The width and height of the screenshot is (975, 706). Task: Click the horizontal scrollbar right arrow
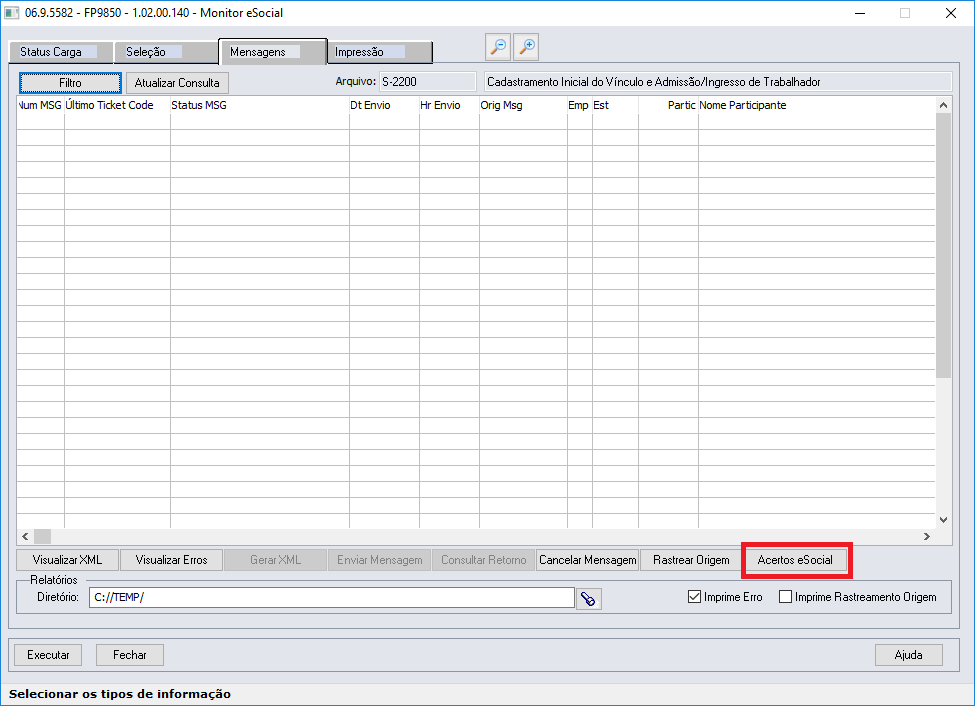point(926,536)
